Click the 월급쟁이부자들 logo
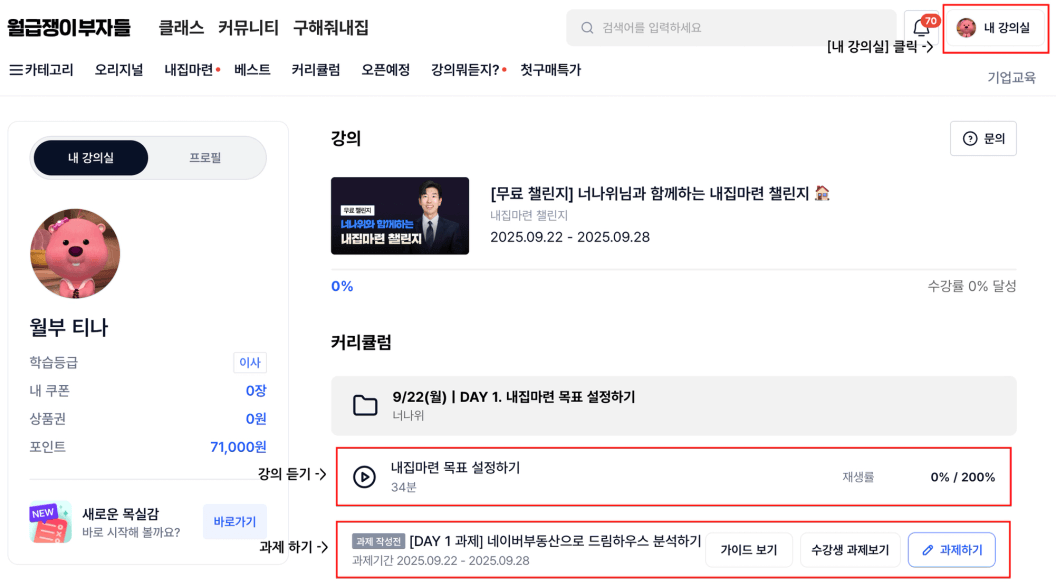The height and width of the screenshot is (587, 1056). point(69,28)
